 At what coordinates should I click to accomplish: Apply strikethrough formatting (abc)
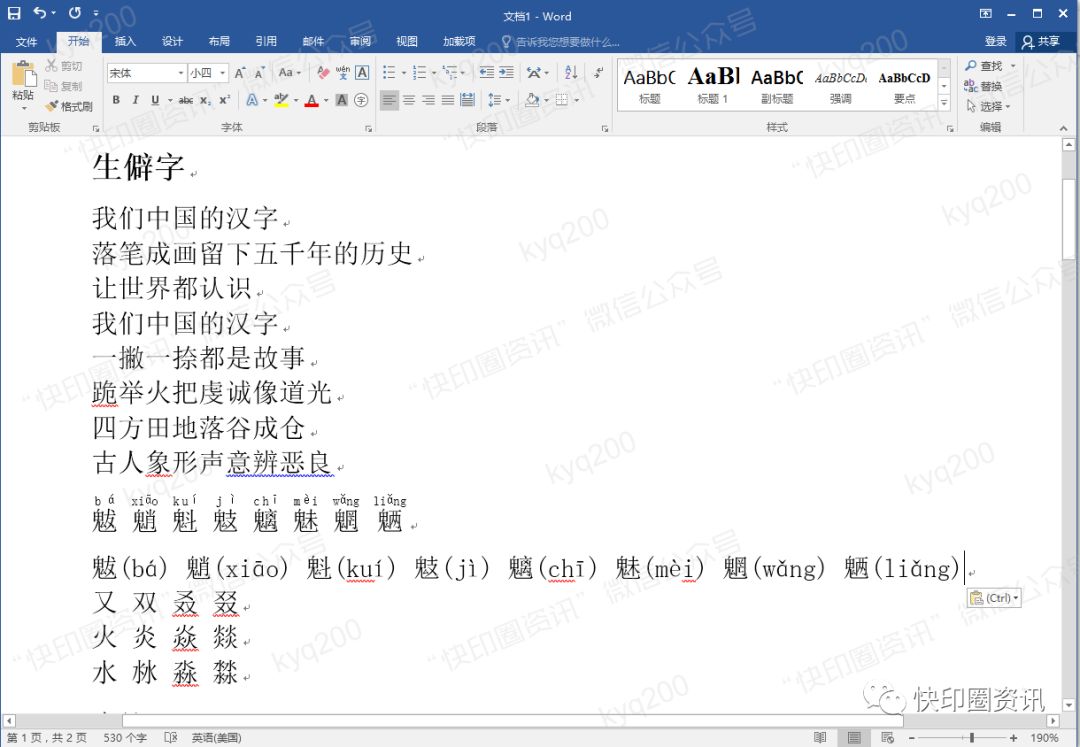coord(186,100)
